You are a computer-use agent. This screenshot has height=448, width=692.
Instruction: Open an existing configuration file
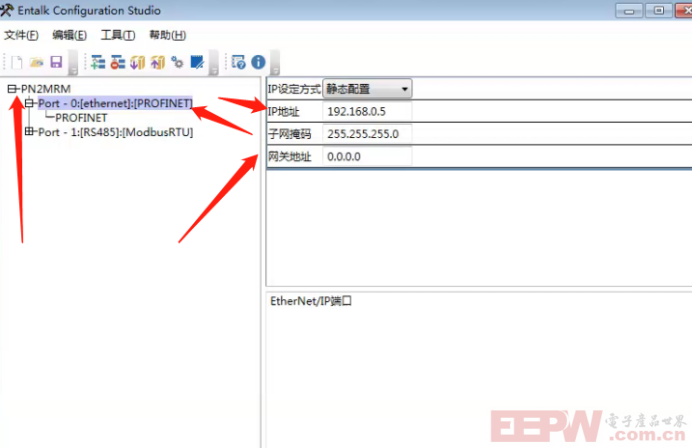[37, 62]
